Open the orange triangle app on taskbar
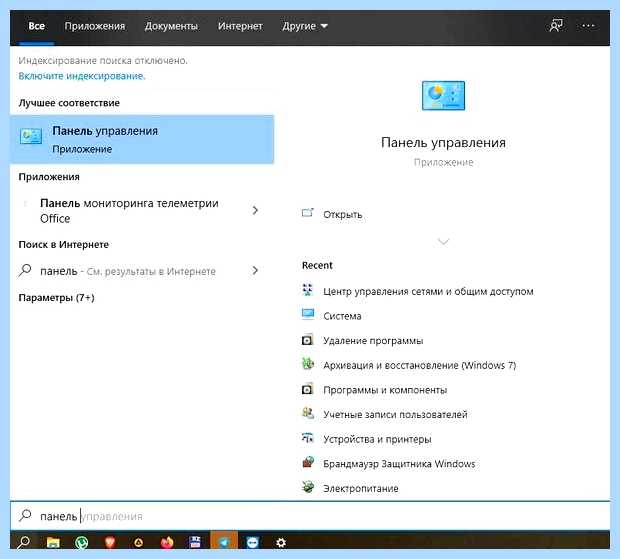Screen dimensions: 620x559 (x=138, y=542)
